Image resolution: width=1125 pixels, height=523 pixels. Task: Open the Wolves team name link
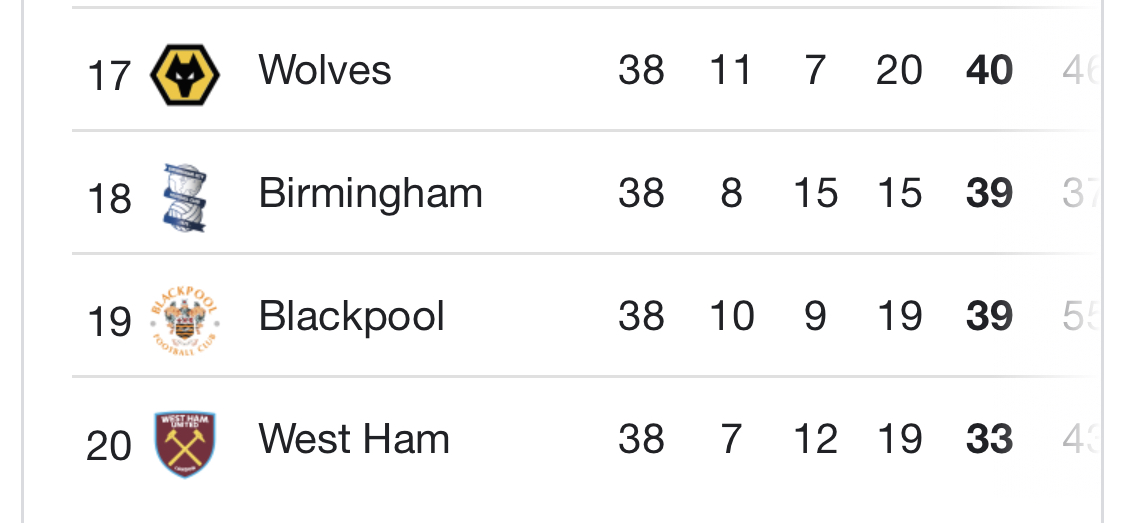pyautogui.click(x=325, y=71)
